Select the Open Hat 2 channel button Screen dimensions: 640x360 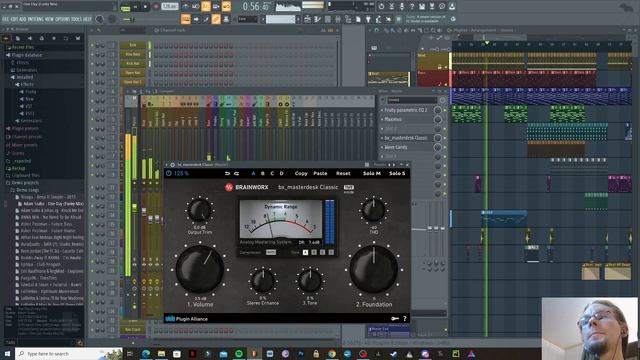point(133,82)
